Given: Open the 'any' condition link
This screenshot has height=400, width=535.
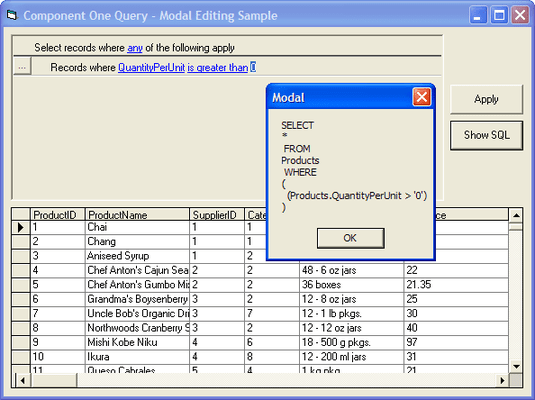Looking at the screenshot, I should [135, 48].
